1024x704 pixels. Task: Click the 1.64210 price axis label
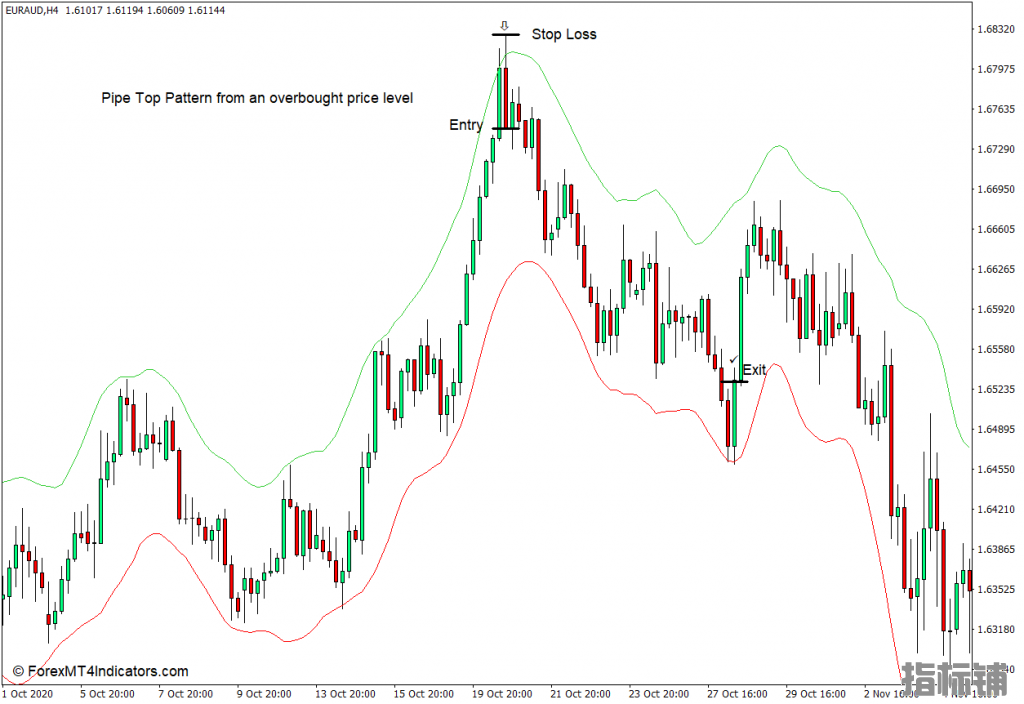[996, 509]
